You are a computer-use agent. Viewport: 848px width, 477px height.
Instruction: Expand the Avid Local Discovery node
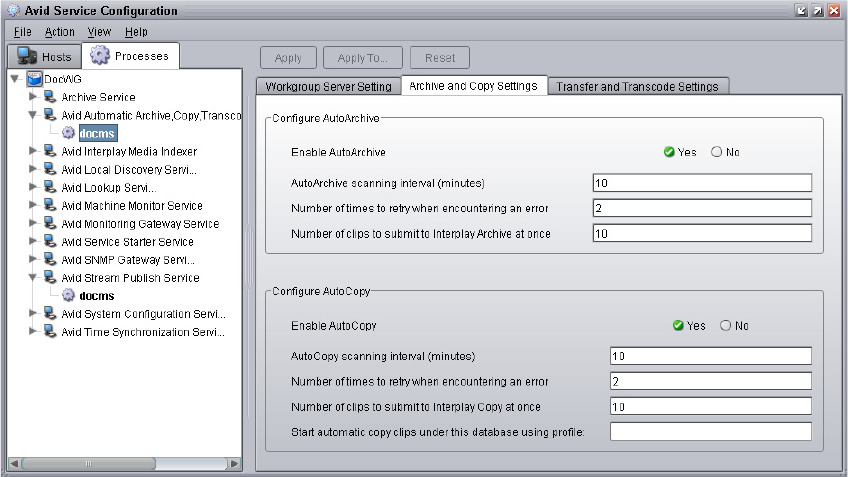[33, 169]
